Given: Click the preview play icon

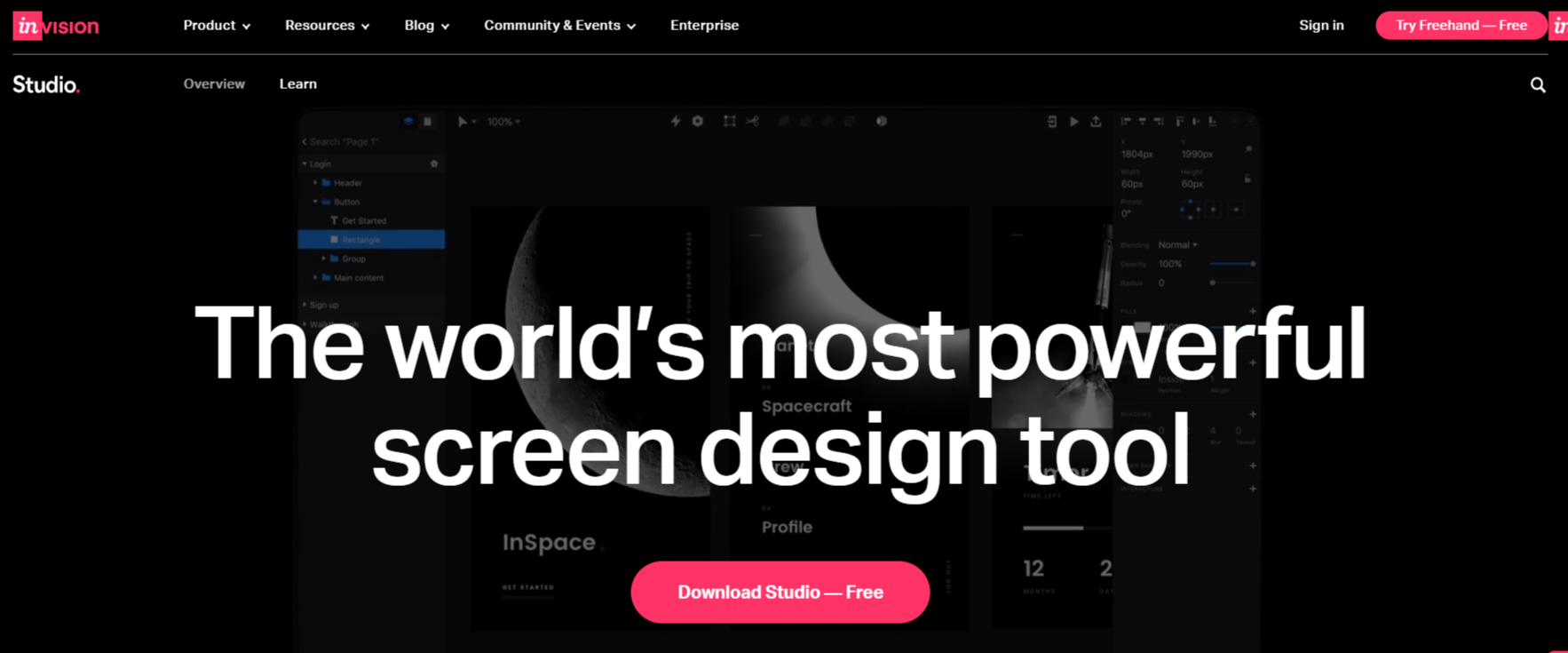Looking at the screenshot, I should 1074,122.
